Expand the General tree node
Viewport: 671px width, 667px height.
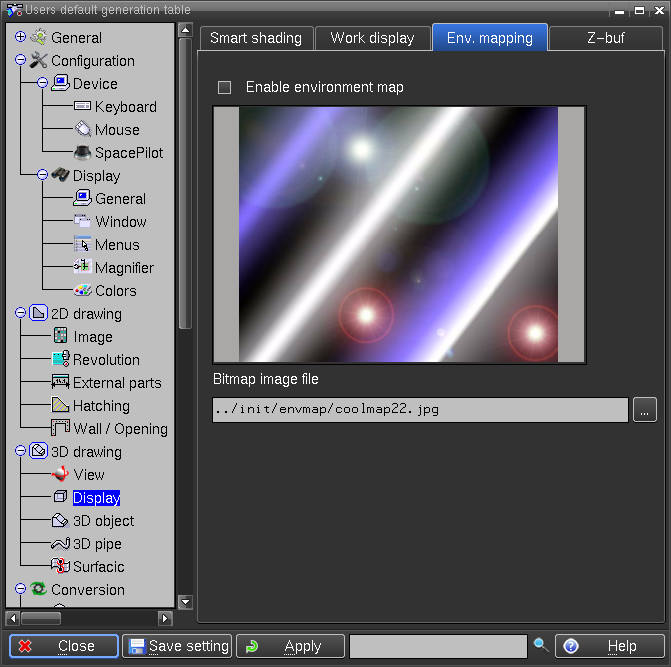(21, 38)
